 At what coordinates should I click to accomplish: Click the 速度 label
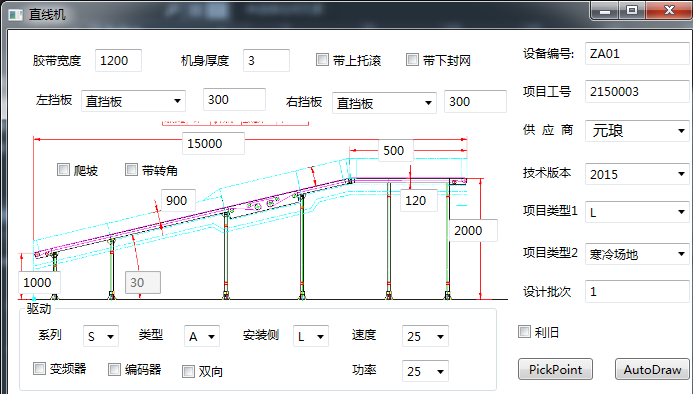click(364, 335)
